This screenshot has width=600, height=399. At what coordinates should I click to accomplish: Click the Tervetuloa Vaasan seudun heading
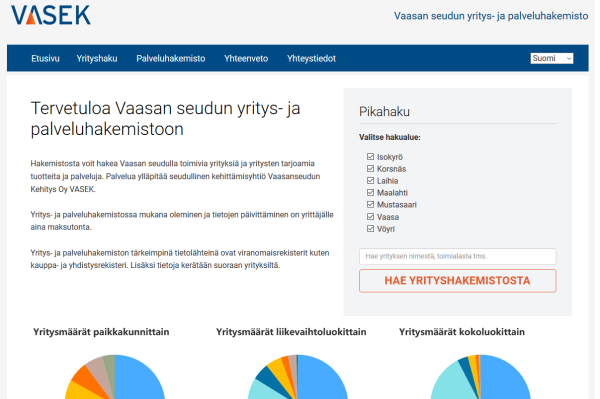[165, 119]
